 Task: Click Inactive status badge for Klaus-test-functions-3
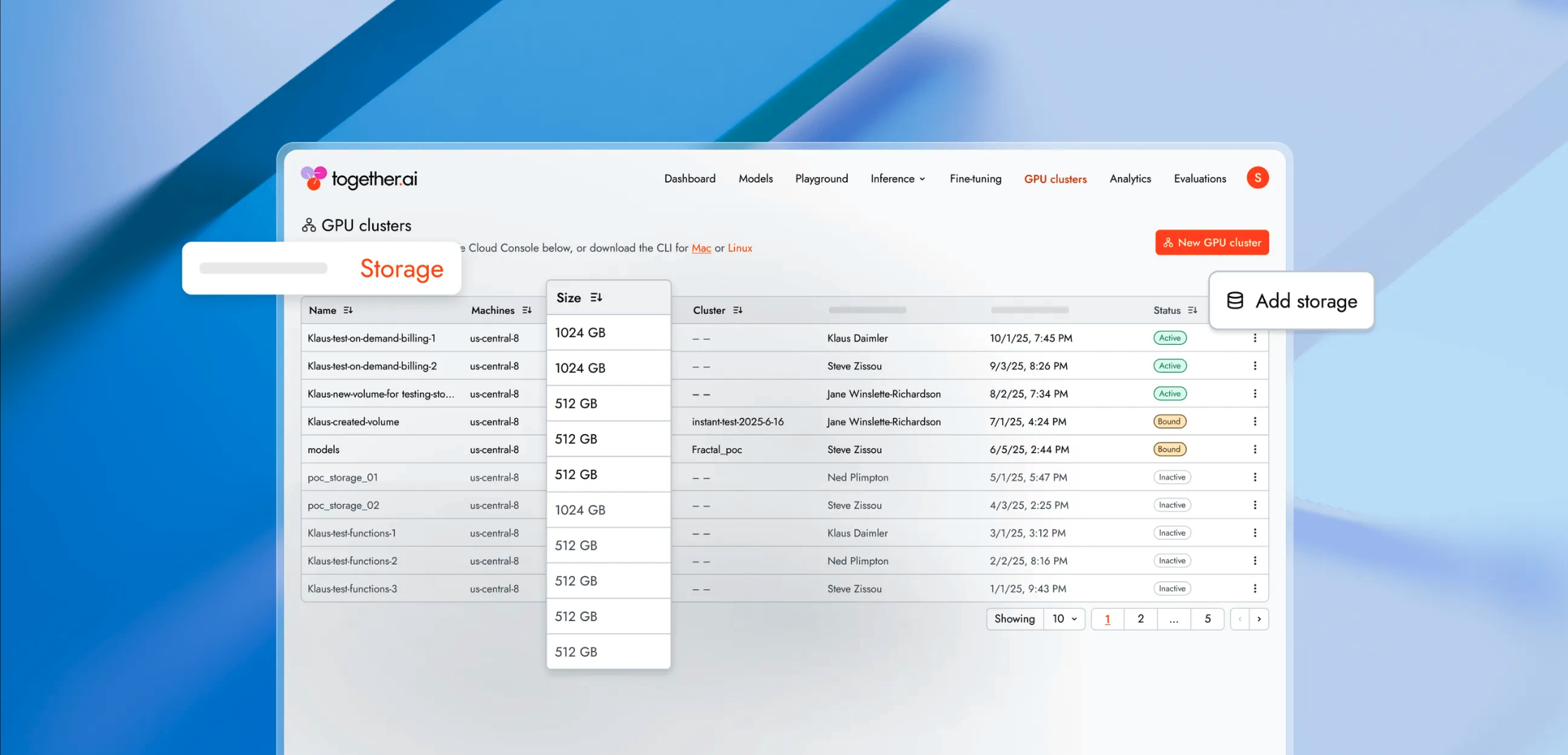tap(1171, 589)
